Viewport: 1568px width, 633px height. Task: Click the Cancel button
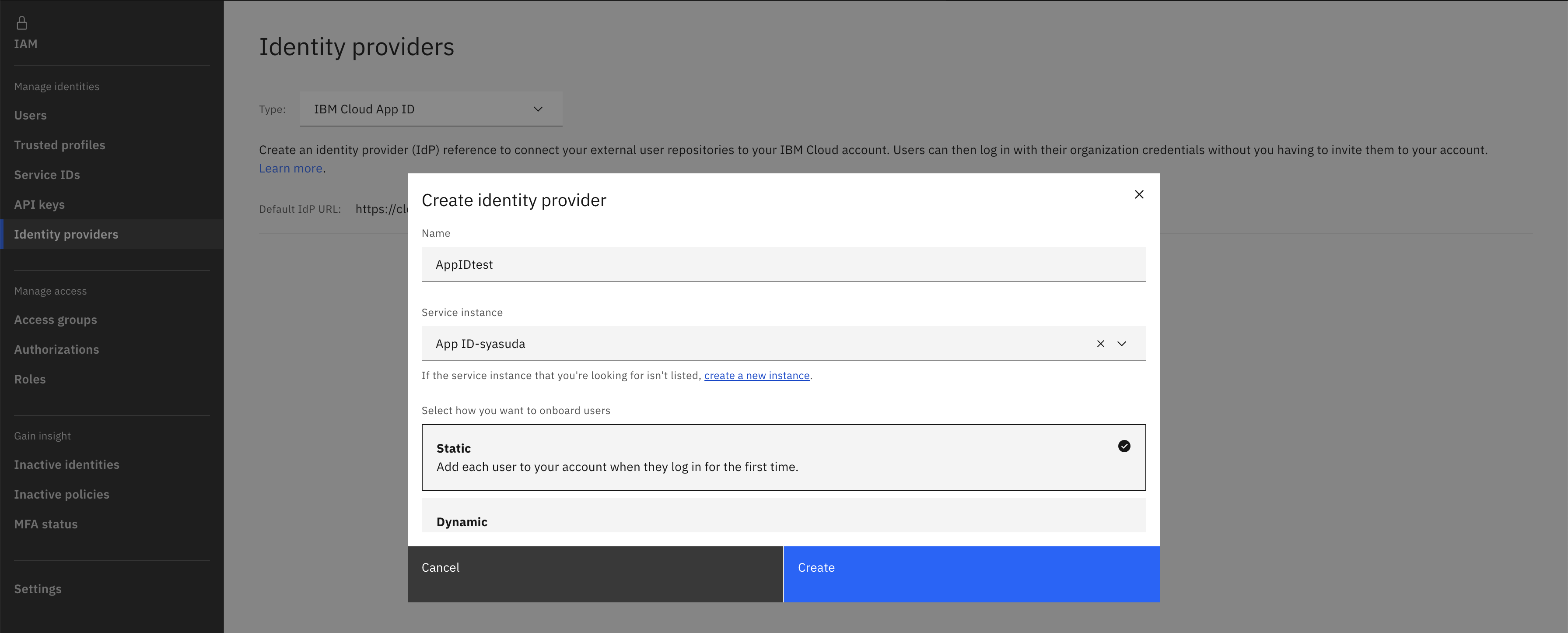tap(595, 574)
